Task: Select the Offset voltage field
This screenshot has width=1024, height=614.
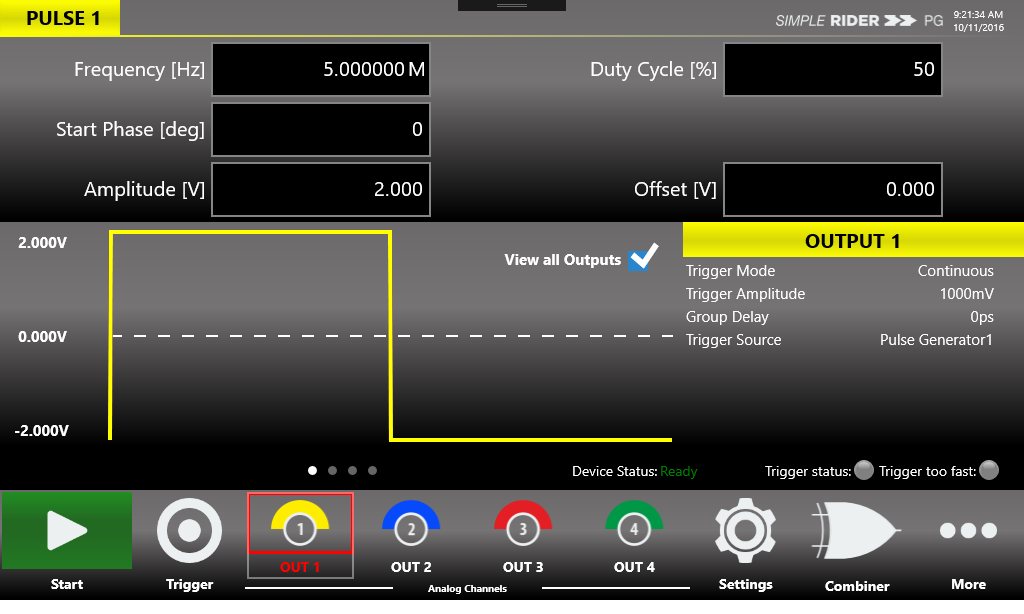Action: pyautogui.click(x=832, y=189)
